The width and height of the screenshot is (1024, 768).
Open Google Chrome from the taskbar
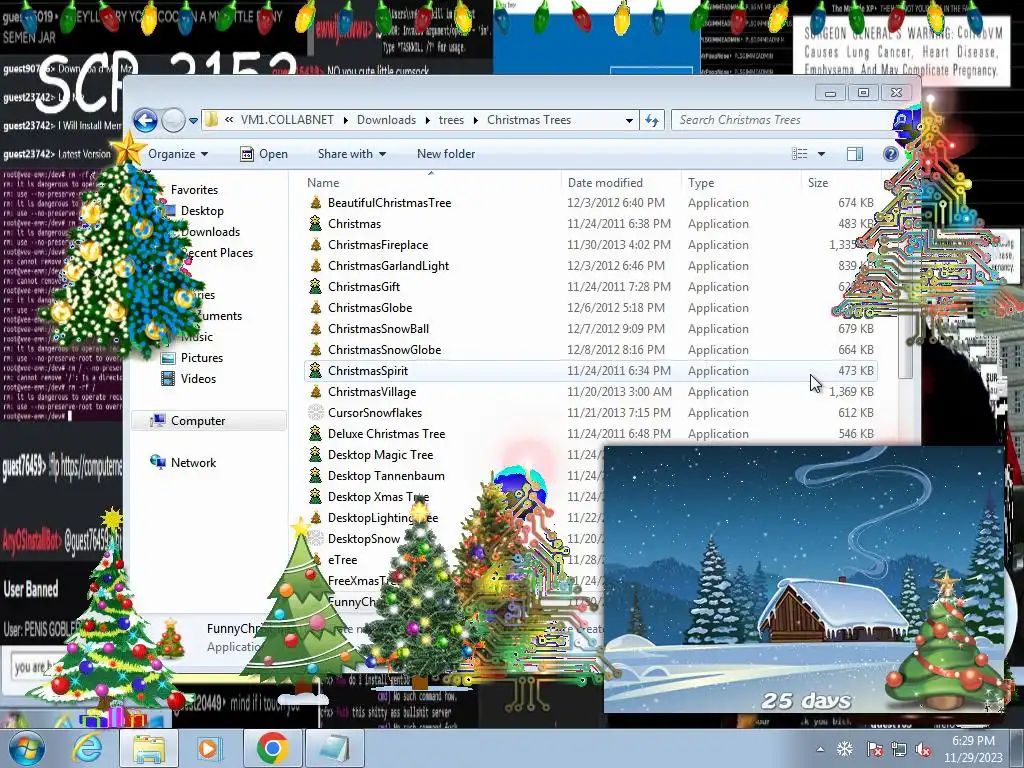click(x=272, y=748)
